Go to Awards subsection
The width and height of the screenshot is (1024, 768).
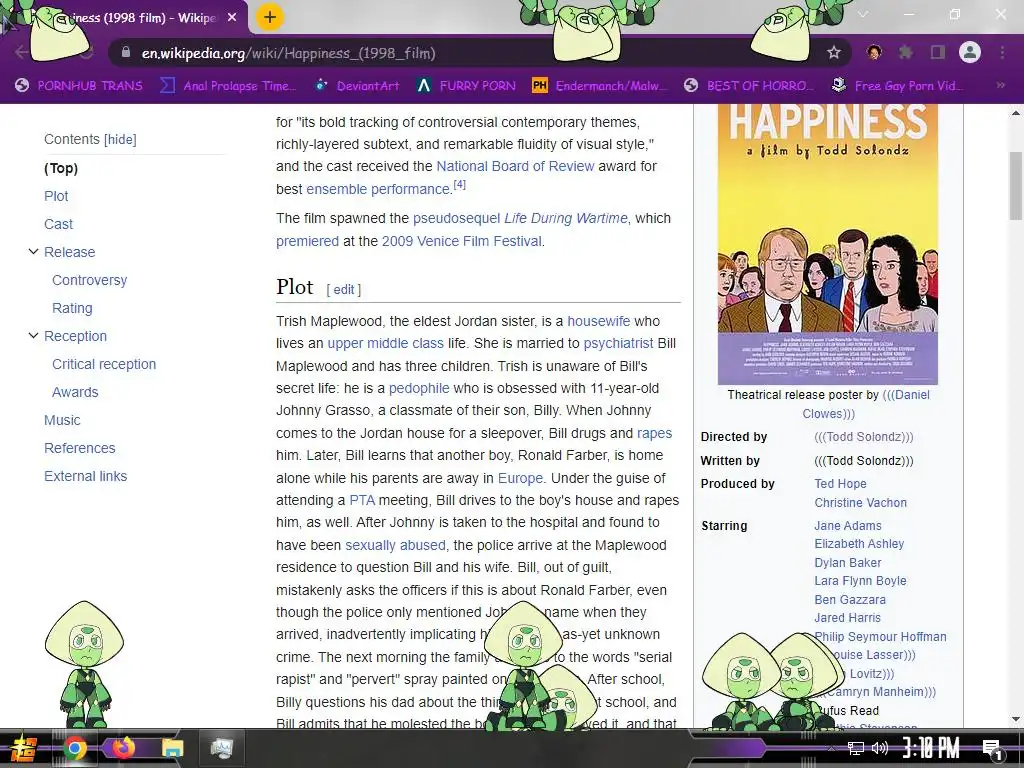(x=75, y=392)
